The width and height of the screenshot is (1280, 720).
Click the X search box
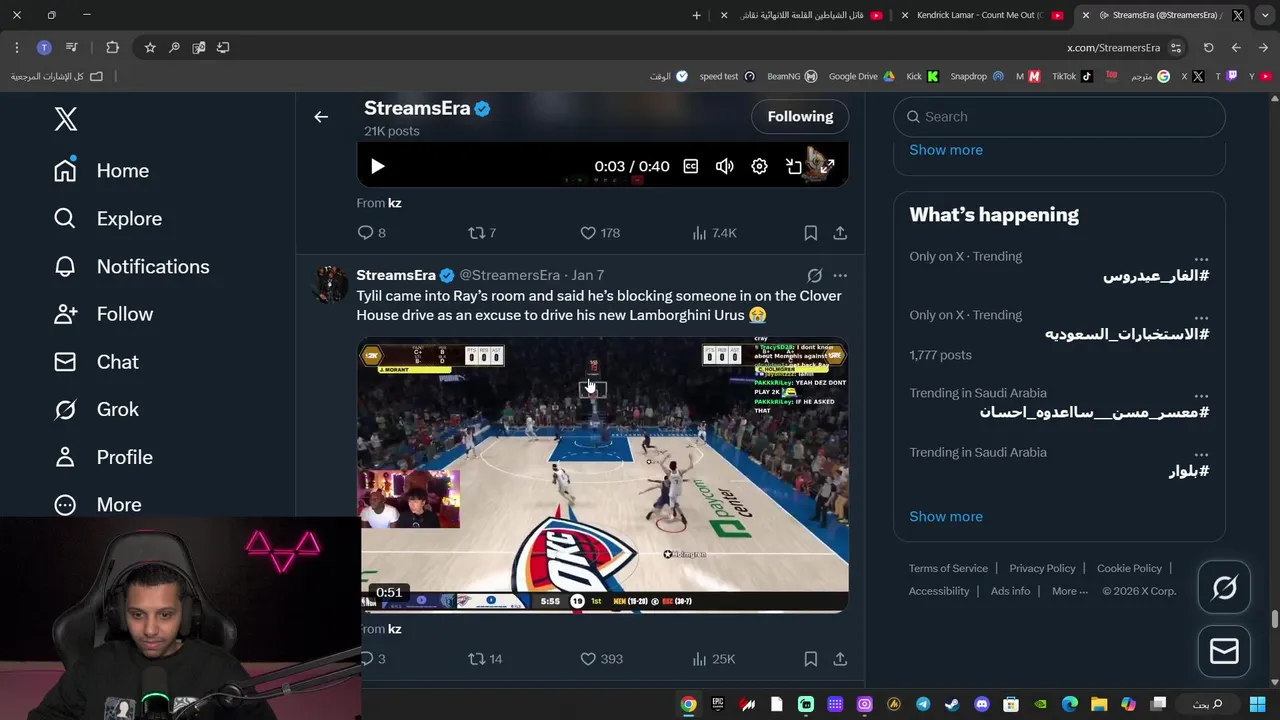coord(1059,117)
